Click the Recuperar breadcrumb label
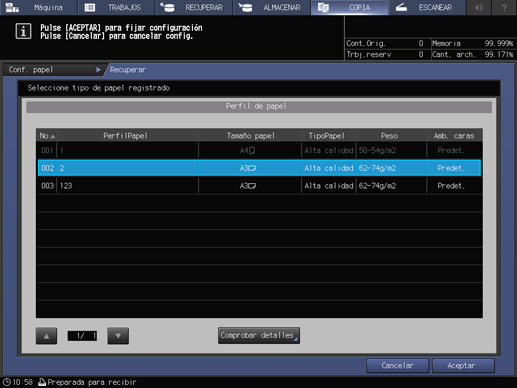The height and width of the screenshot is (388, 517). tap(128, 70)
